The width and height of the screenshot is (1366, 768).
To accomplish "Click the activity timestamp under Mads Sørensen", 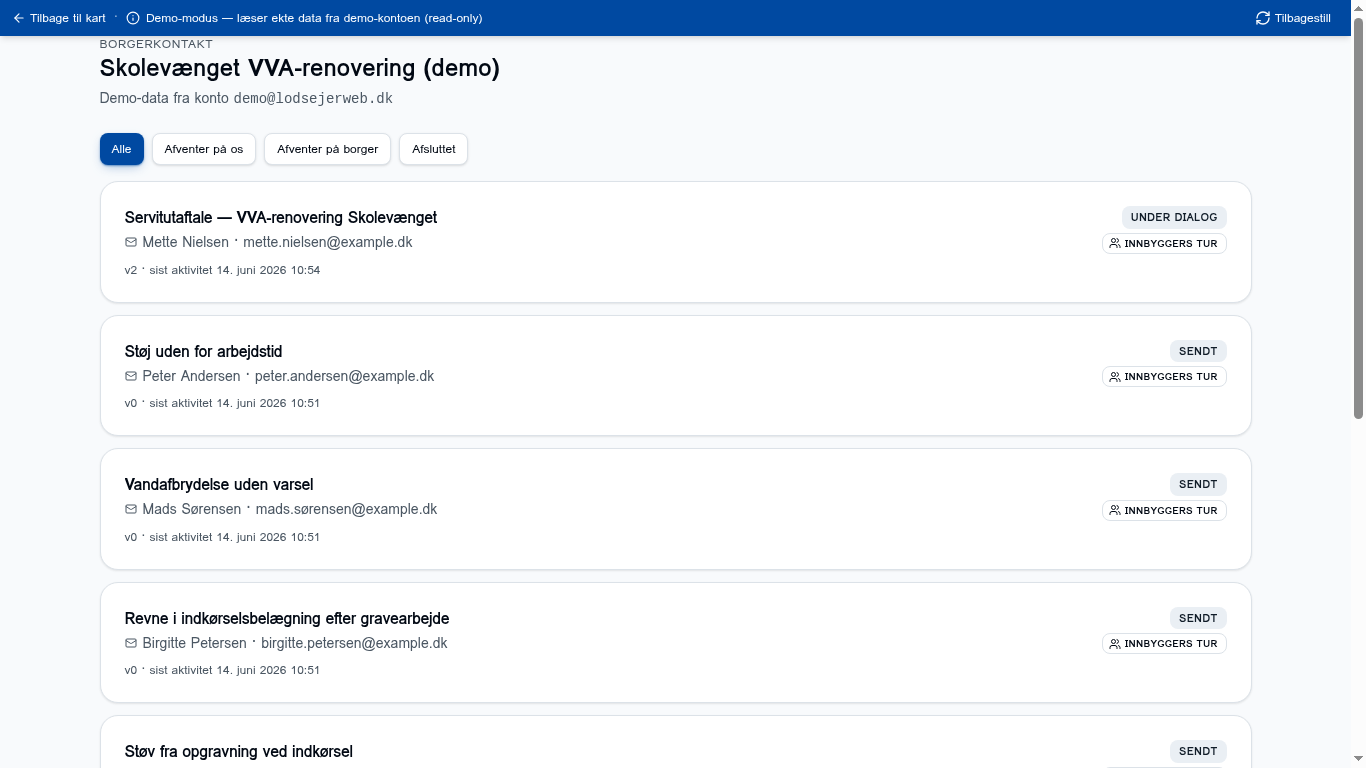I will click(x=222, y=537).
